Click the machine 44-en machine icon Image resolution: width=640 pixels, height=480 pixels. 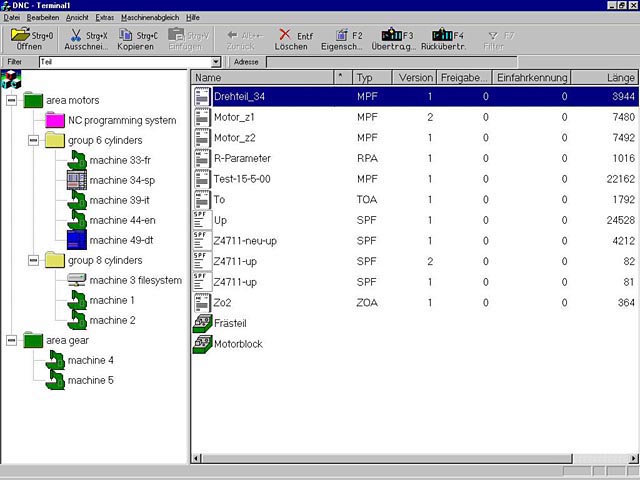click(77, 220)
